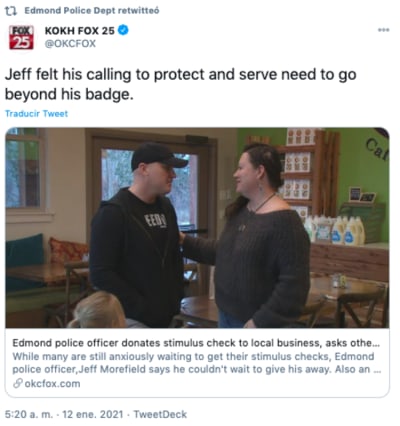This screenshot has height=426, width=400.
Task: Click the 'beyond his badge' text line
Action: pos(69,95)
